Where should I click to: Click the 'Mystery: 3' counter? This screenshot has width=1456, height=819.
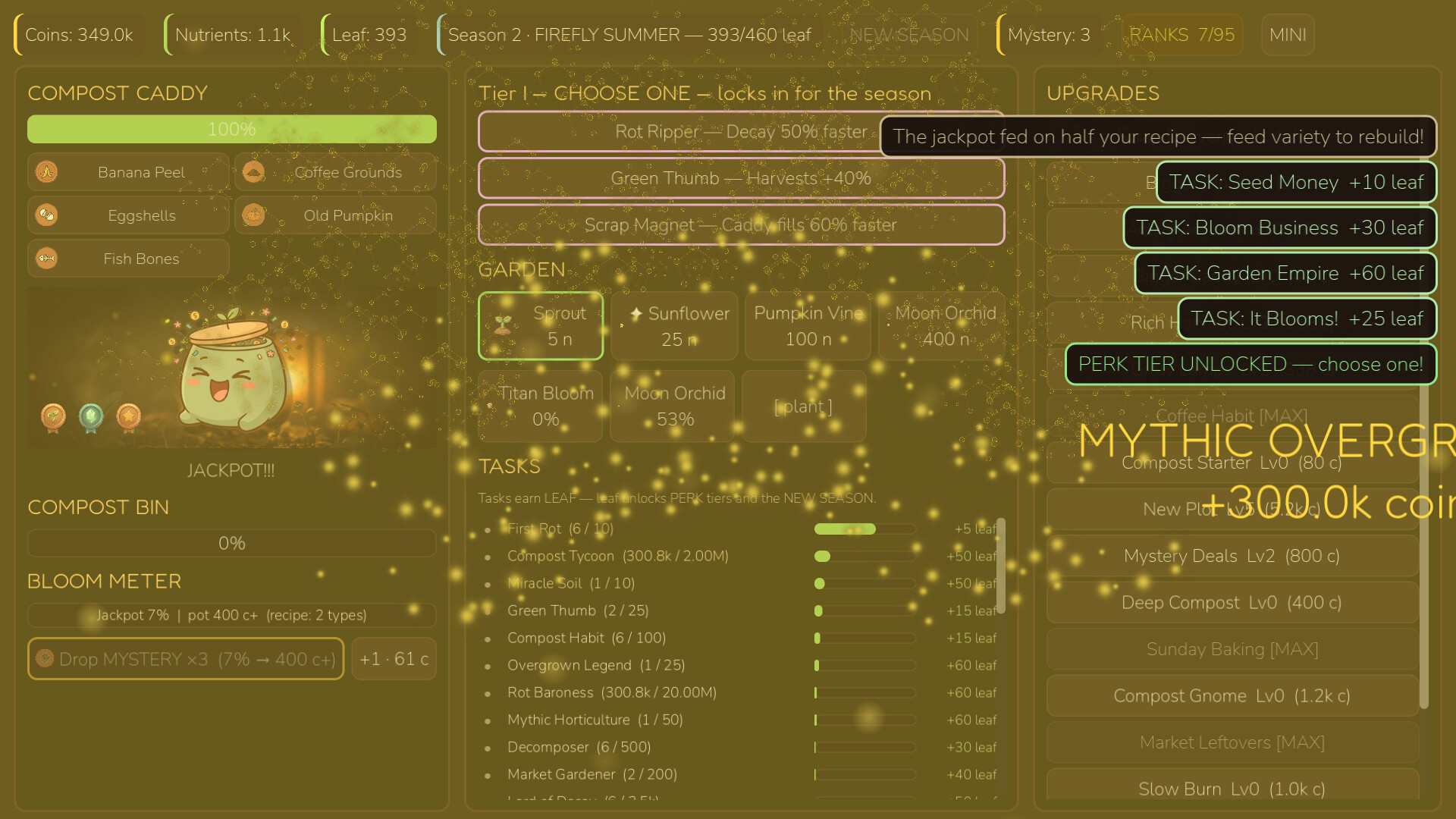coord(1049,35)
